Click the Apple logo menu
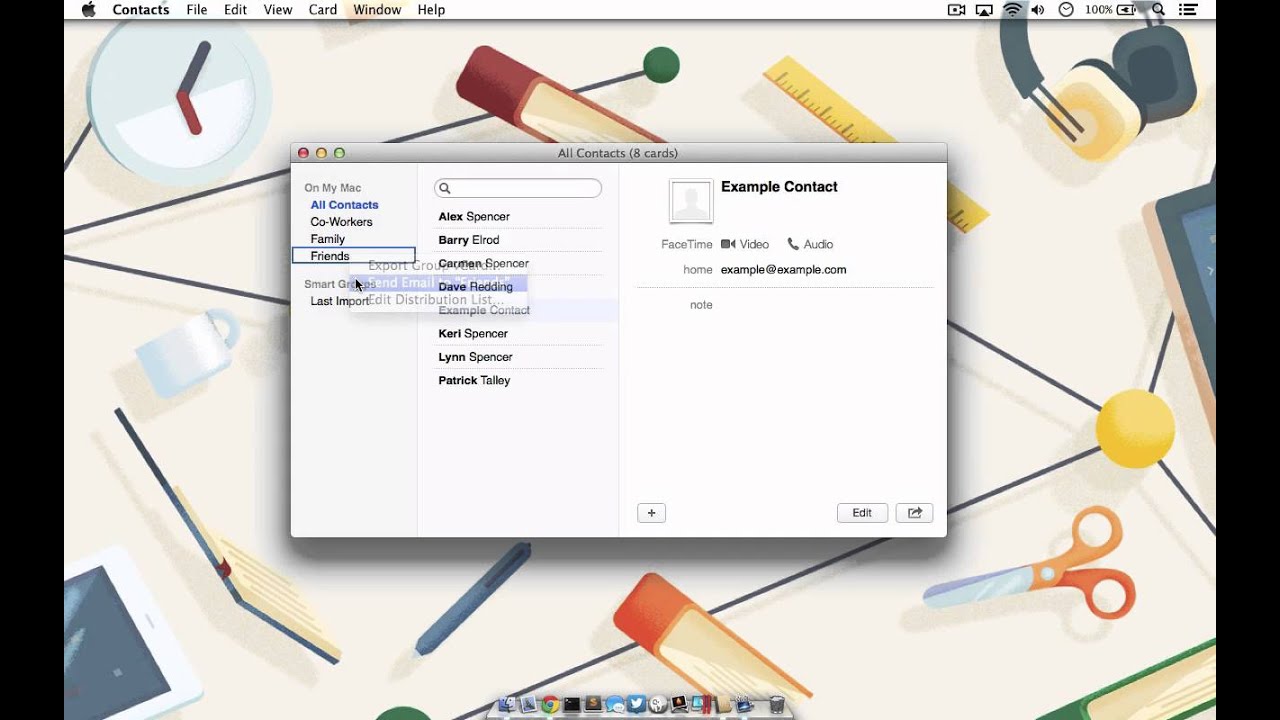The height and width of the screenshot is (720, 1280). (88, 9)
